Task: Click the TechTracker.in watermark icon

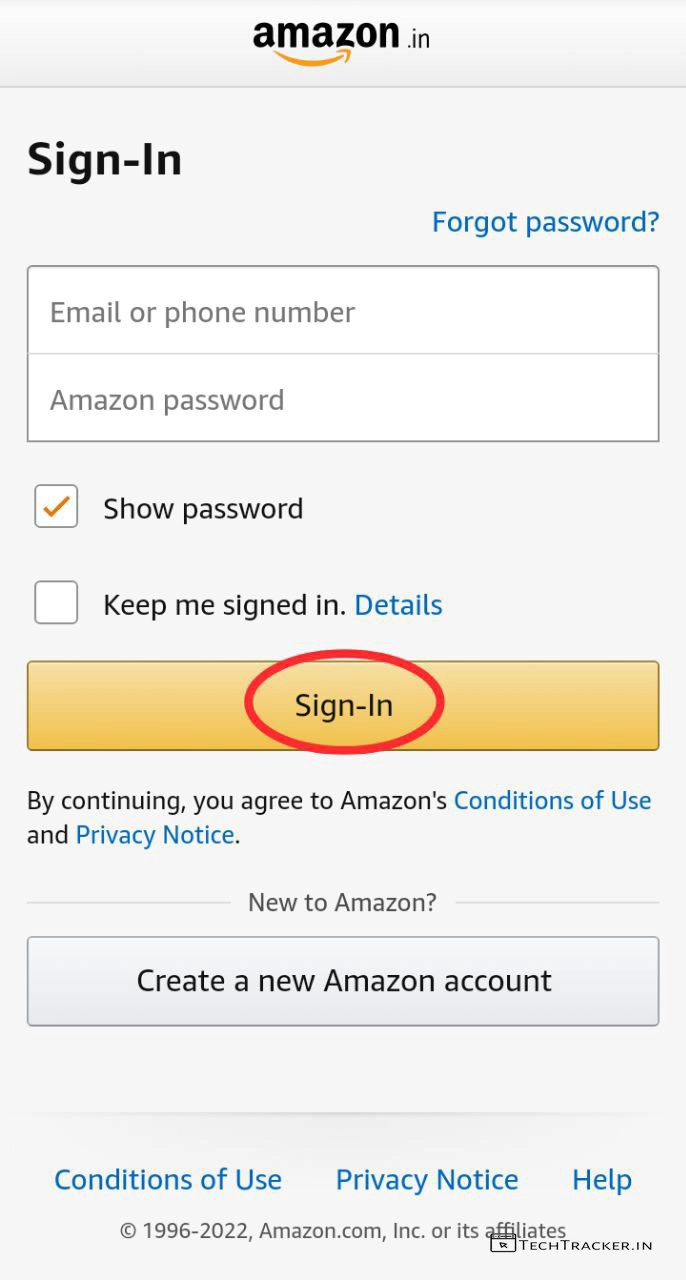Action: tap(502, 1243)
